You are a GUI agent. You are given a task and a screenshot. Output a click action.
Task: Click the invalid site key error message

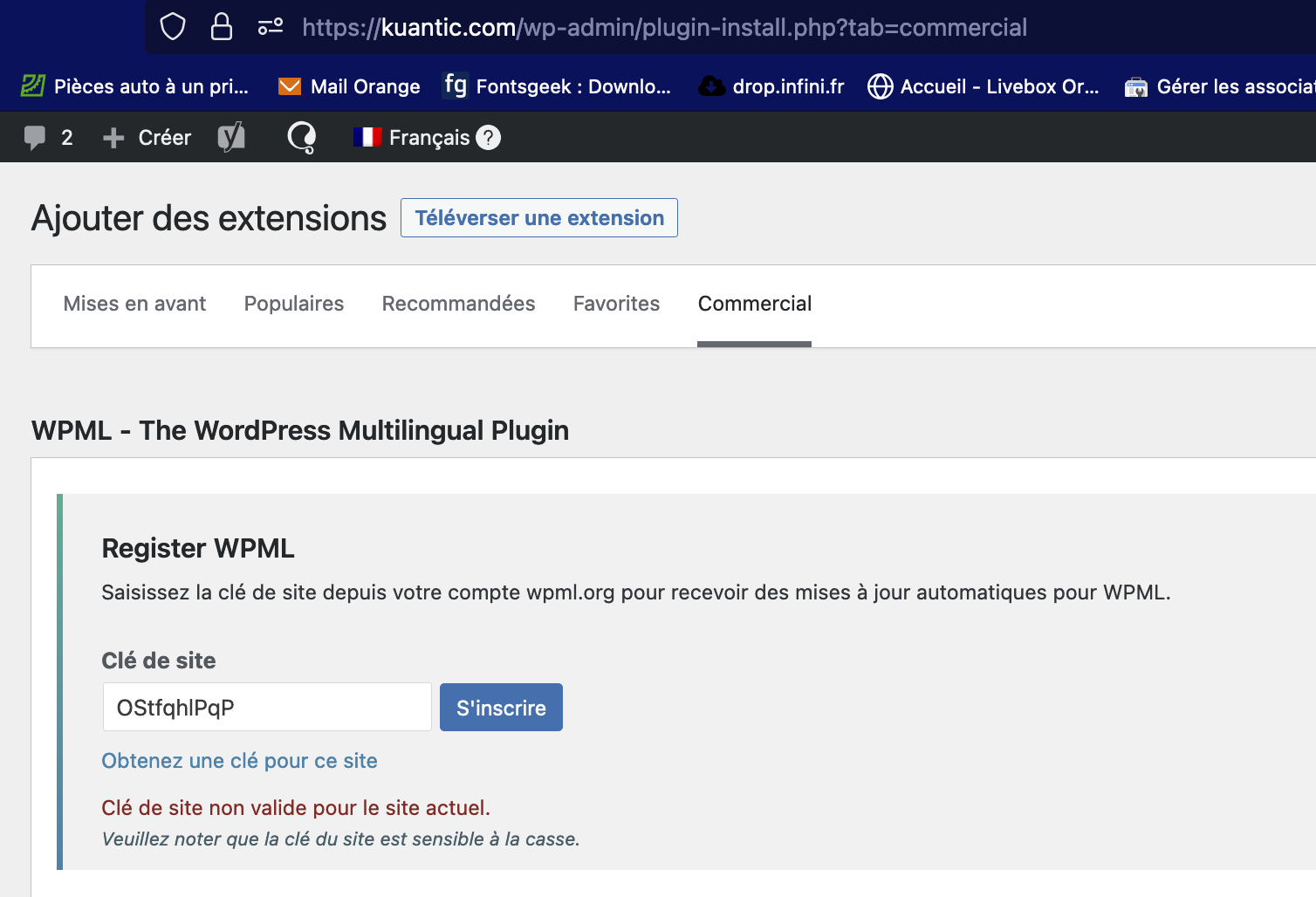pos(296,808)
